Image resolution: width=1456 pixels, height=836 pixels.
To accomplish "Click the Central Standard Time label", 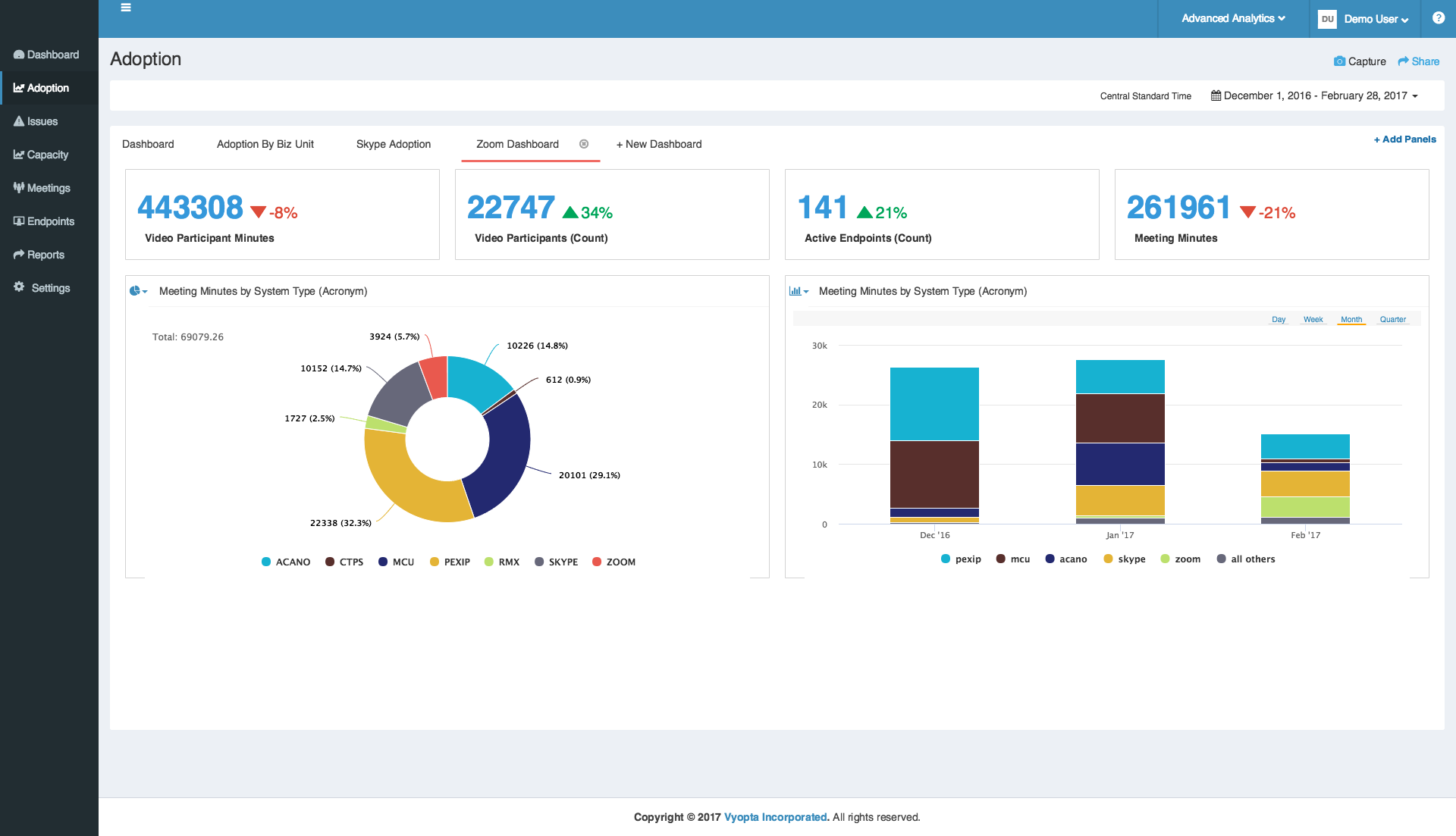I will [1146, 96].
